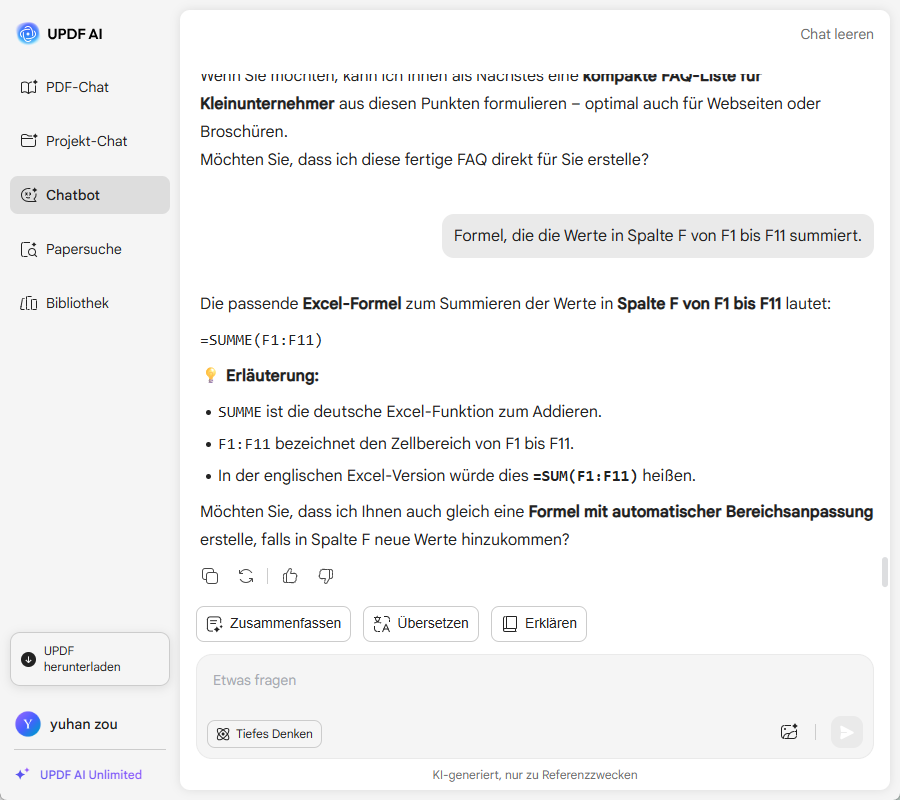
Task: Click the =SUM(F1:F11) English formula
Action: coord(585,476)
